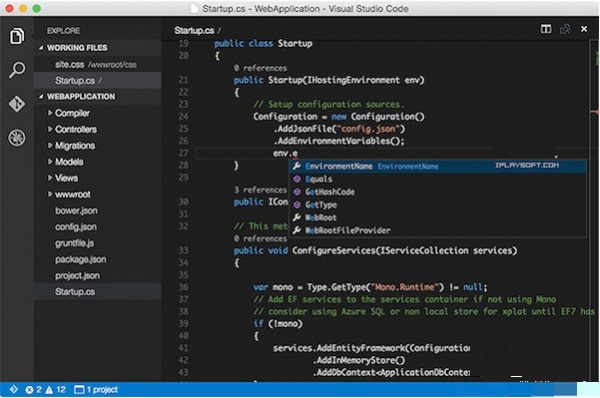This screenshot has height=398, width=600.
Task: Open the Debug view icon
Action: click(17, 138)
